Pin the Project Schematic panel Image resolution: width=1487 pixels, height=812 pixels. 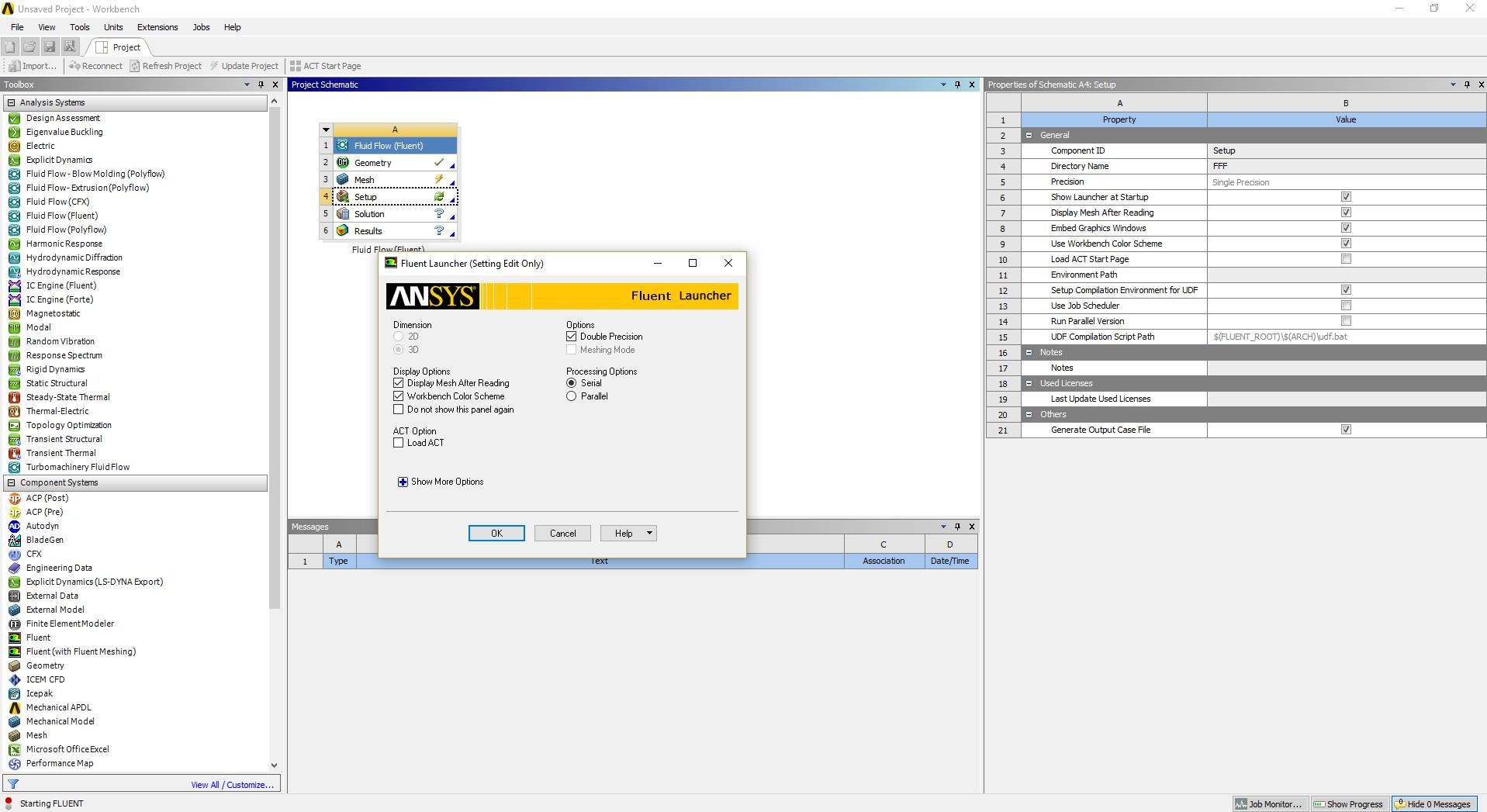pos(957,85)
